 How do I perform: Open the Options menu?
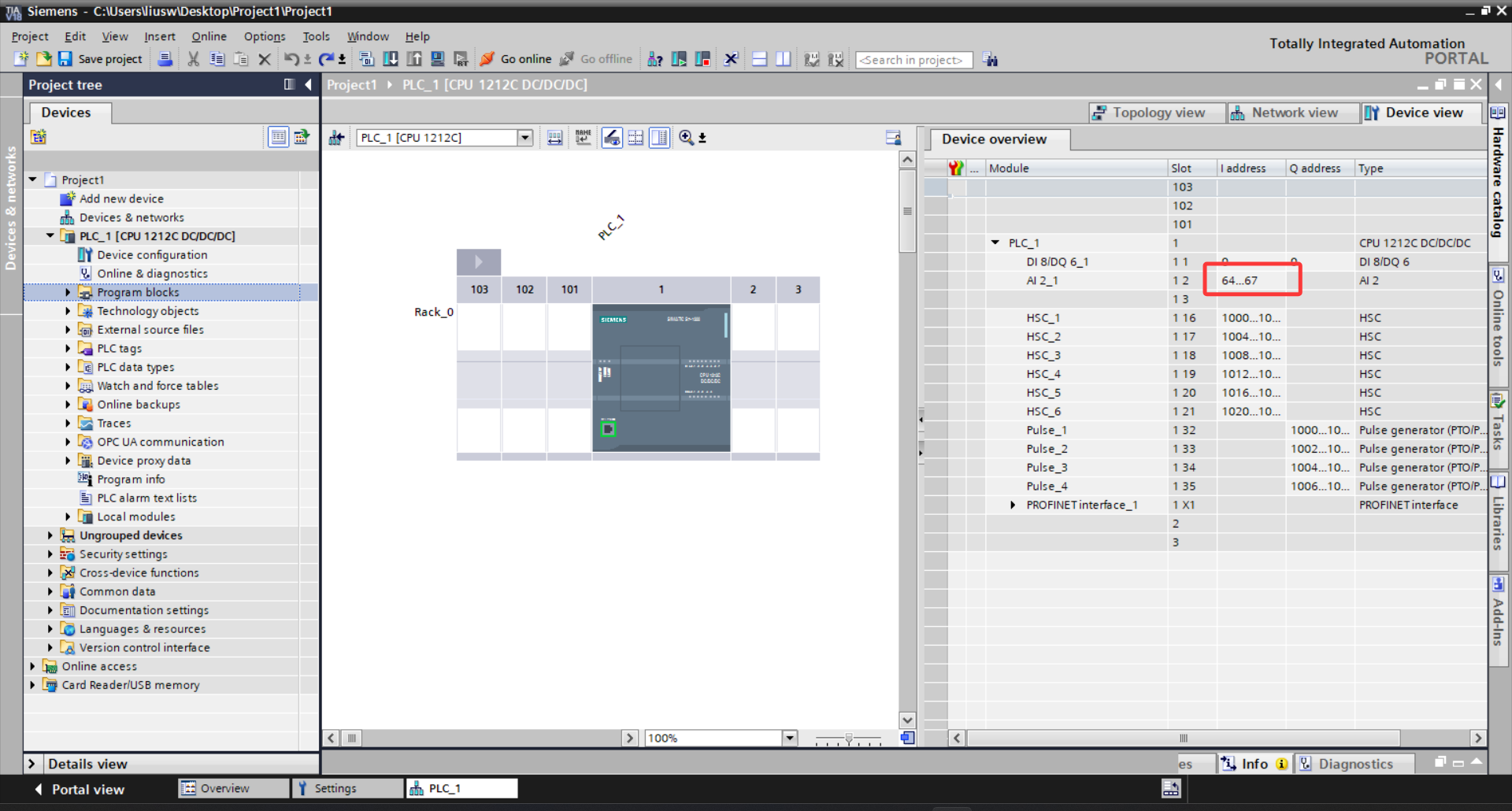(265, 36)
